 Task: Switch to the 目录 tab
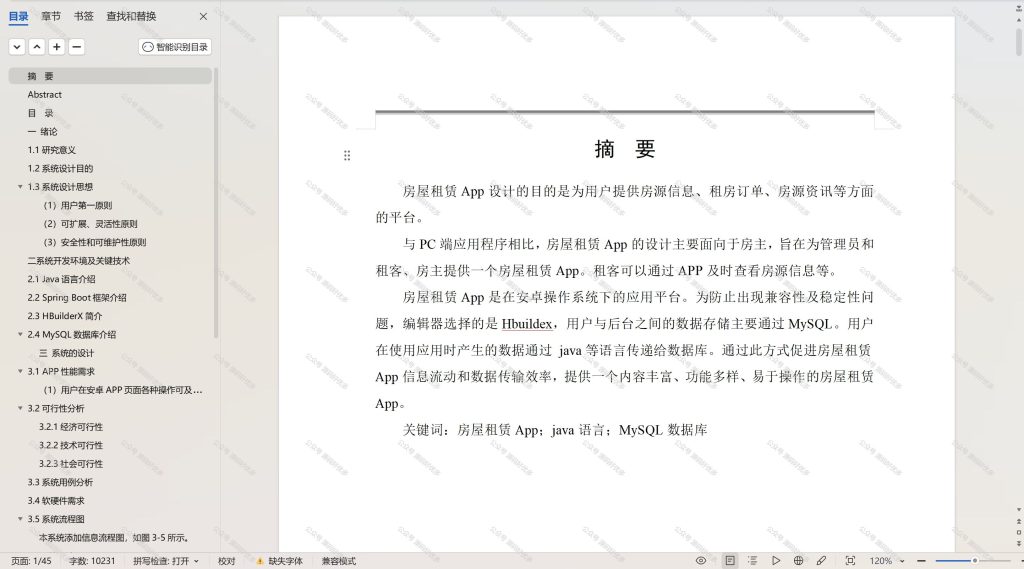pos(18,16)
